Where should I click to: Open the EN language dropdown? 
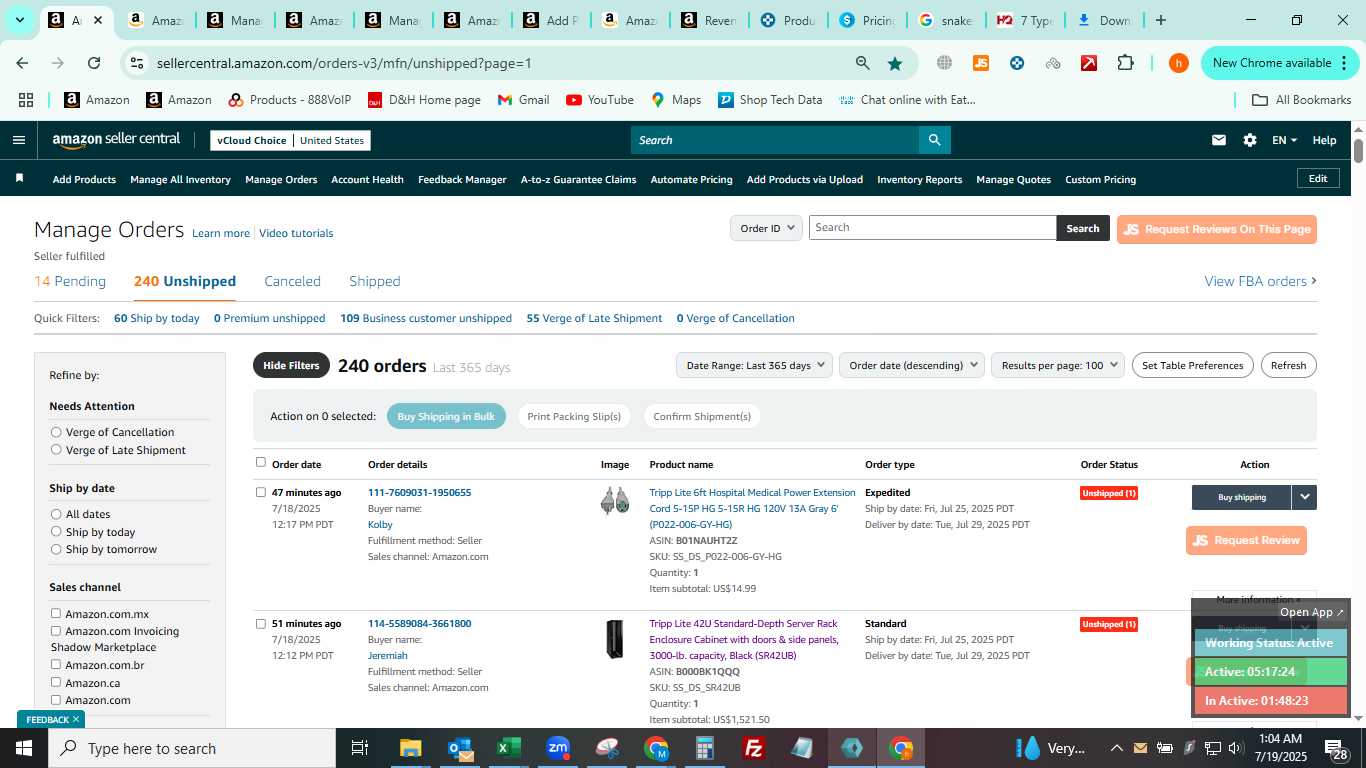[x=1284, y=140]
